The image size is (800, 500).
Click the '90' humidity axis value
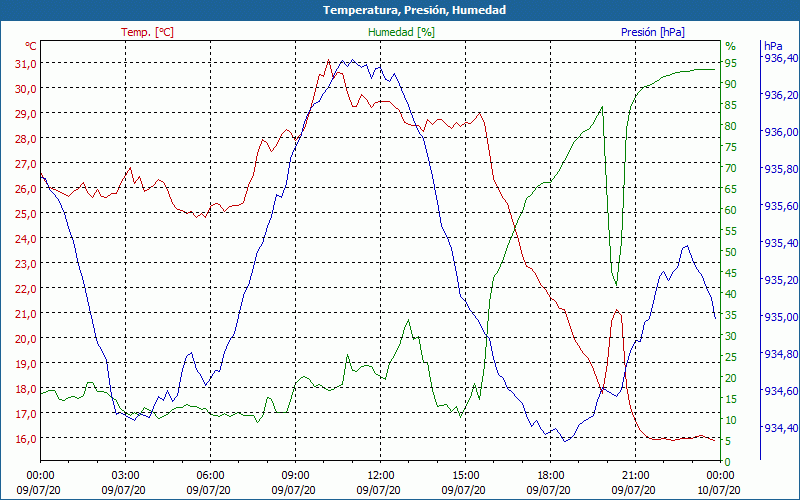point(731,84)
